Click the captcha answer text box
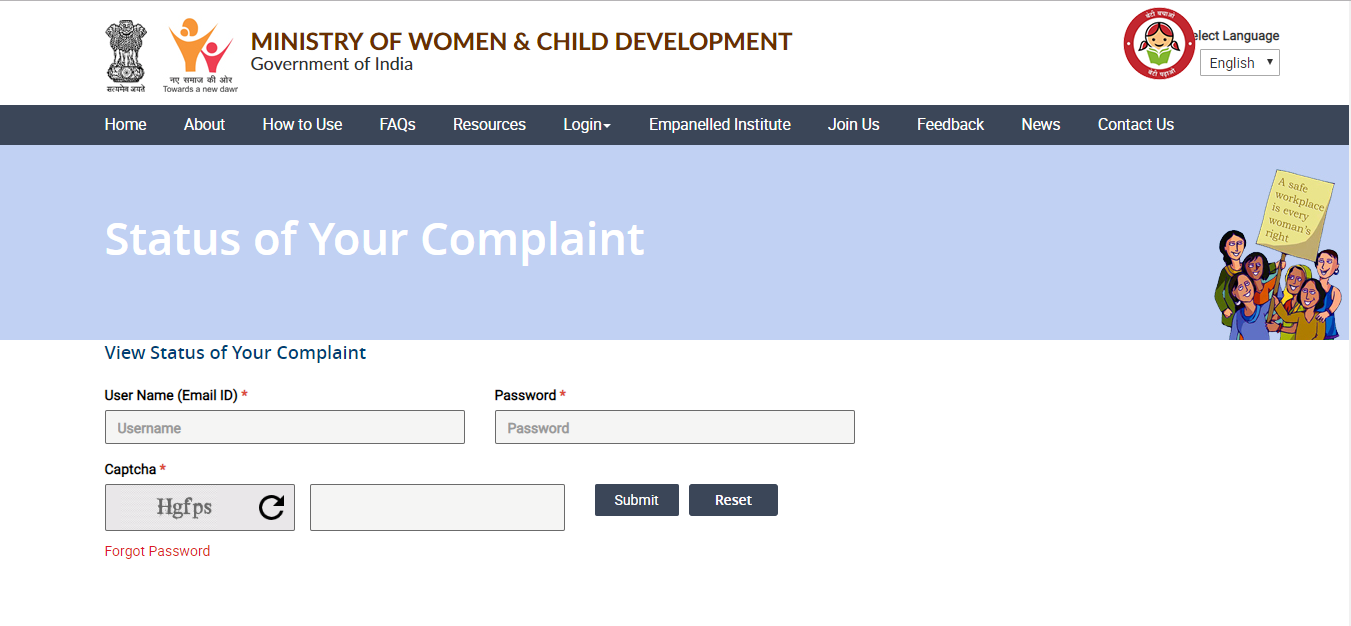The width and height of the screenshot is (1351, 626). tap(437, 507)
